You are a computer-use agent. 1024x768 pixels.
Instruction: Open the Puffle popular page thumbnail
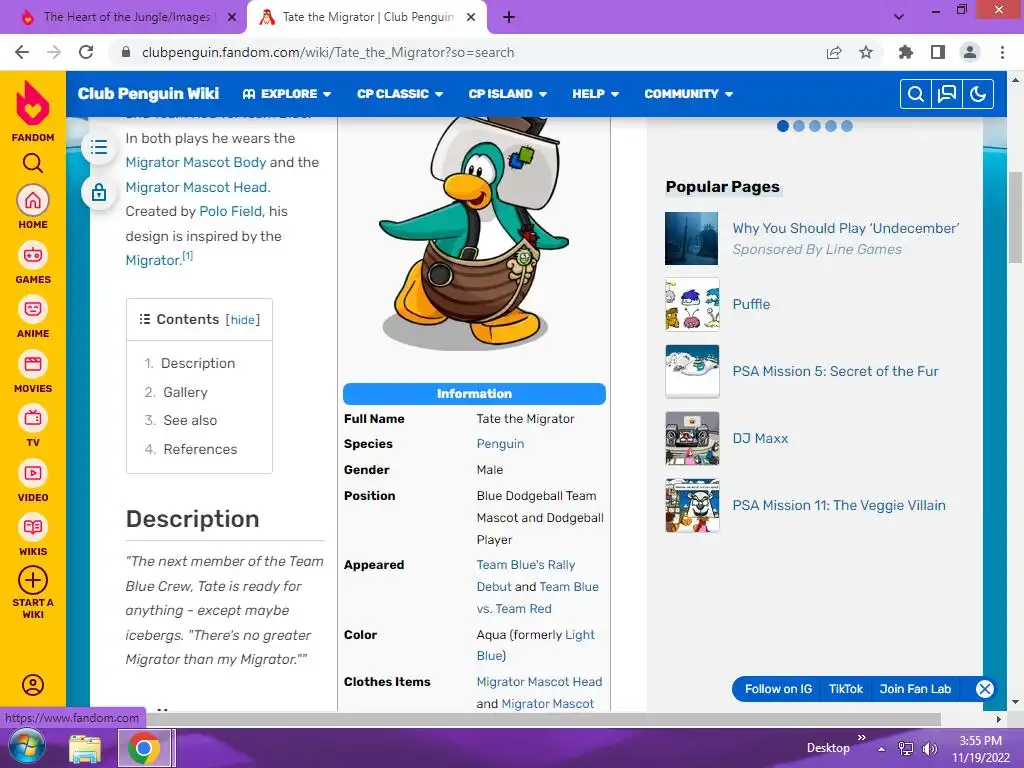(692, 304)
